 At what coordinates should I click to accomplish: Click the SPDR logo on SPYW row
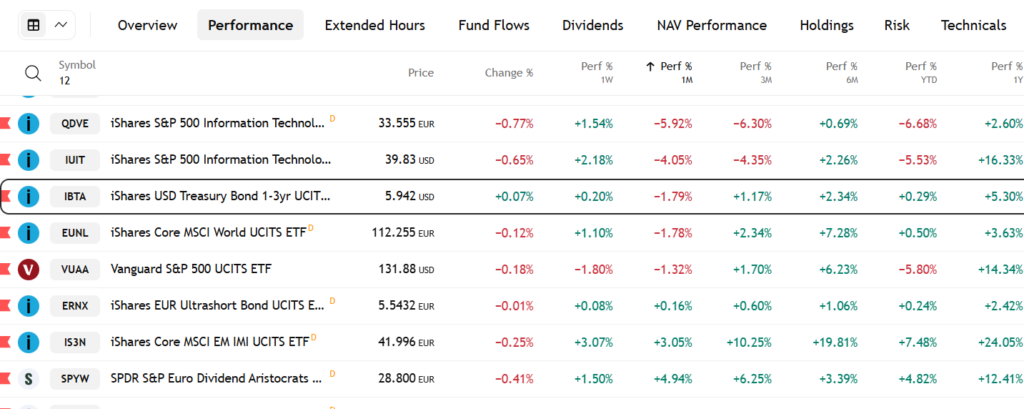30,379
